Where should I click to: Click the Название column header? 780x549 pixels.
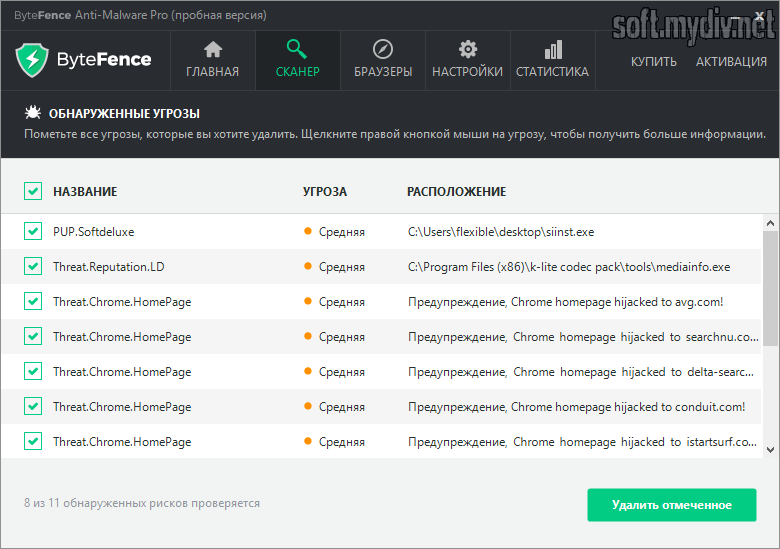tap(85, 191)
